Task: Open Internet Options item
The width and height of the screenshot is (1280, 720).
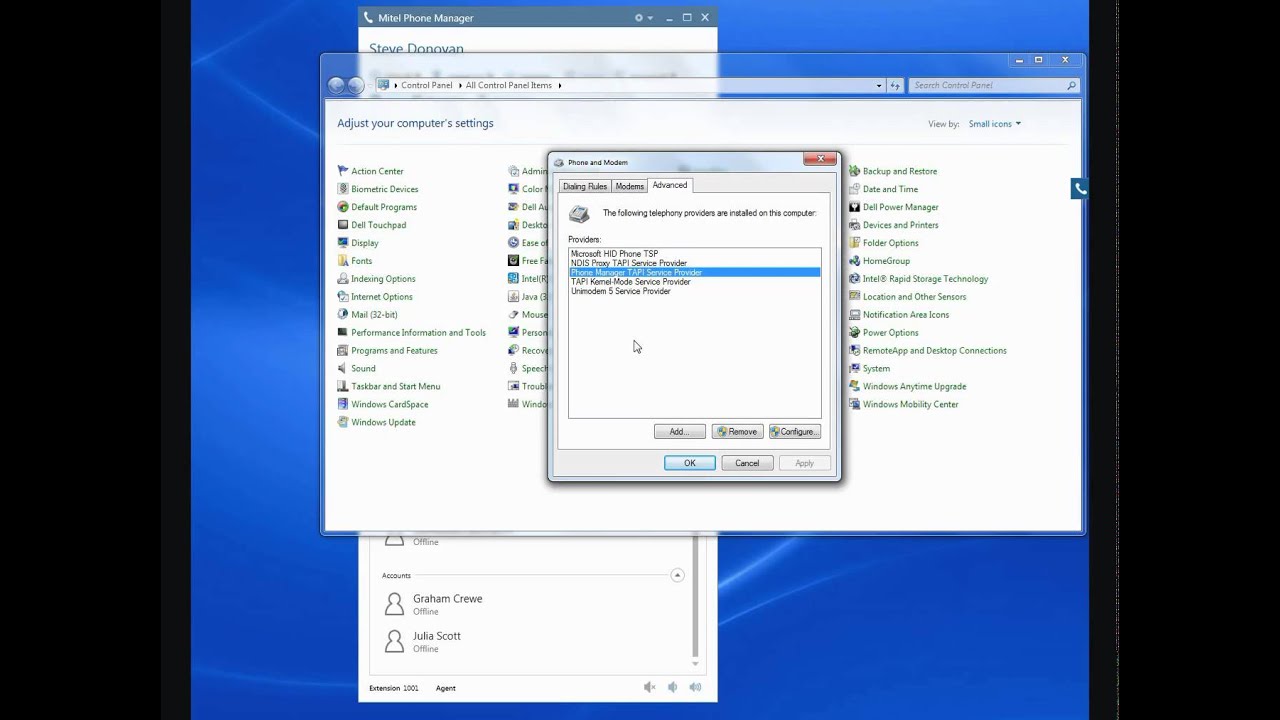Action: (x=381, y=297)
